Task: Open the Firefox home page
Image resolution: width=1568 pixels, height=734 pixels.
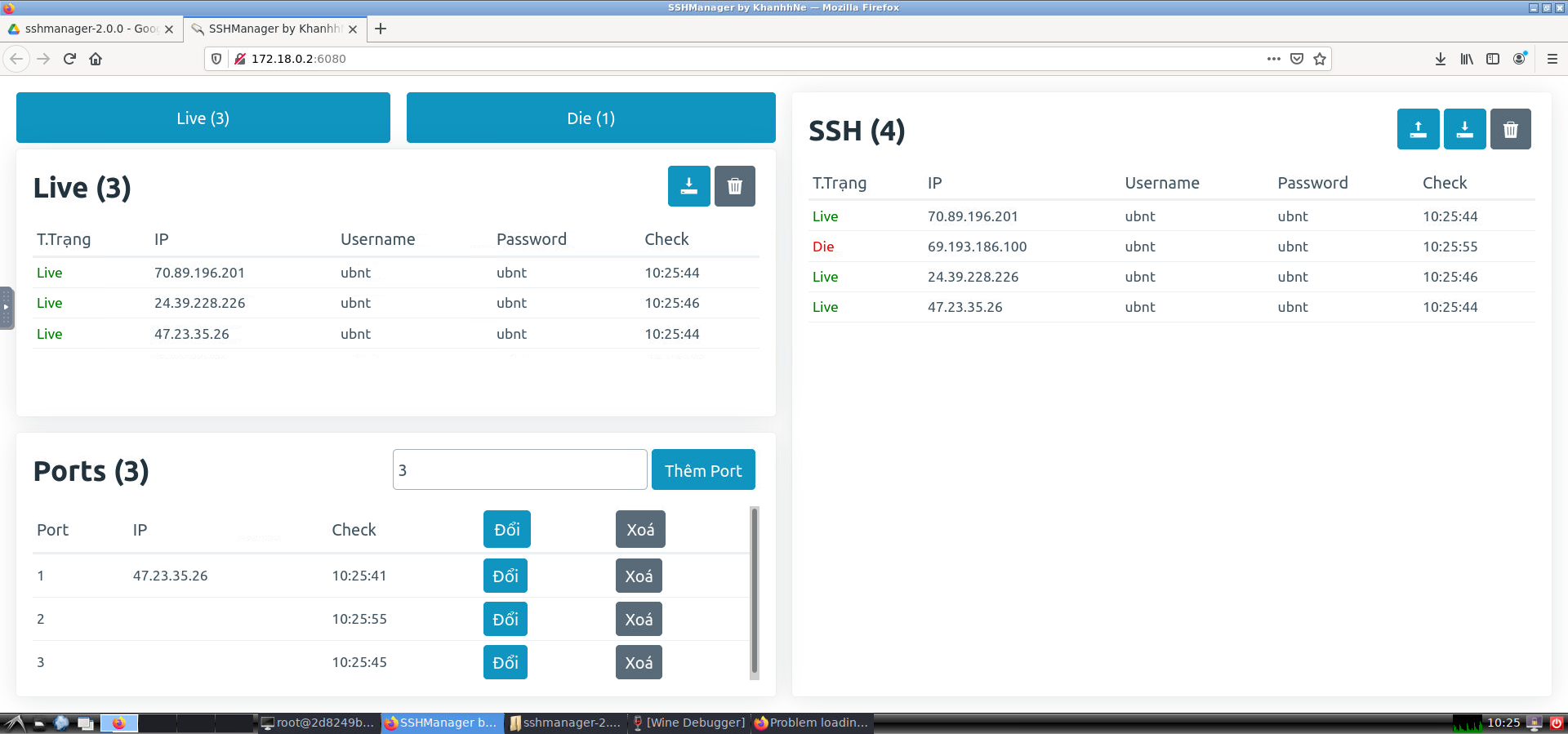Action: click(96, 59)
